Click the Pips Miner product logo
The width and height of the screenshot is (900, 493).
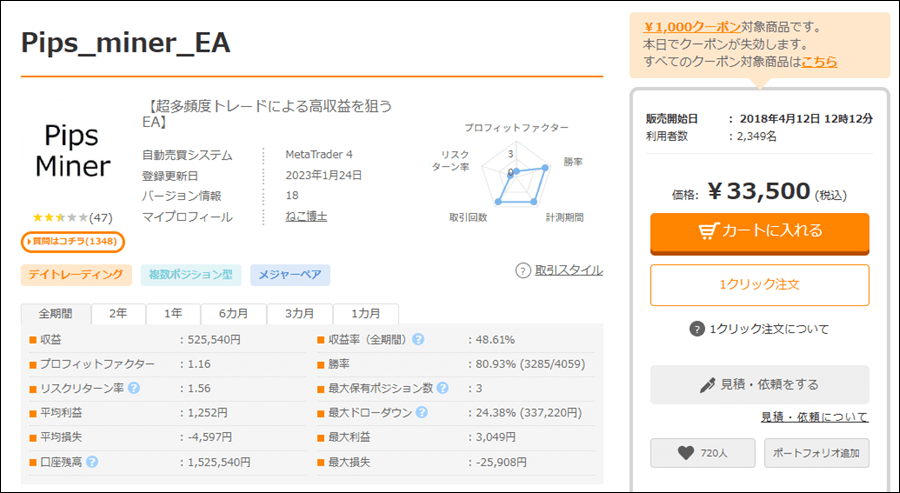click(x=72, y=151)
